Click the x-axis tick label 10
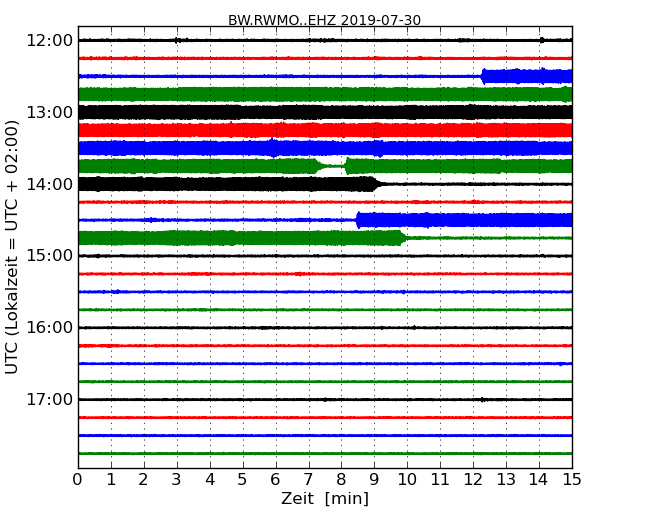The image size is (650, 520). 407,480
